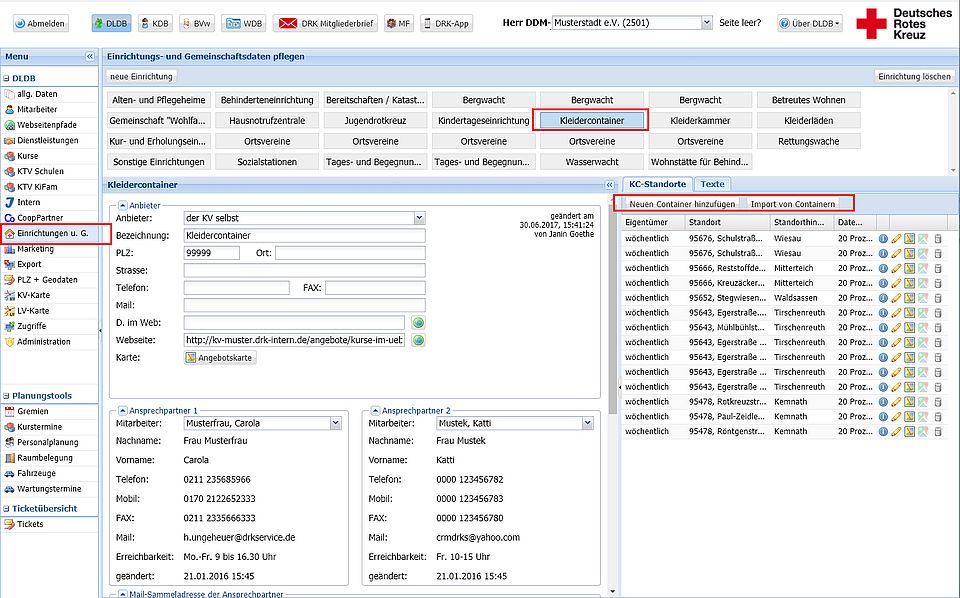960x598 pixels.
Task: Delete the Röntgenstr… Kemnath container row
Action: tap(937, 431)
